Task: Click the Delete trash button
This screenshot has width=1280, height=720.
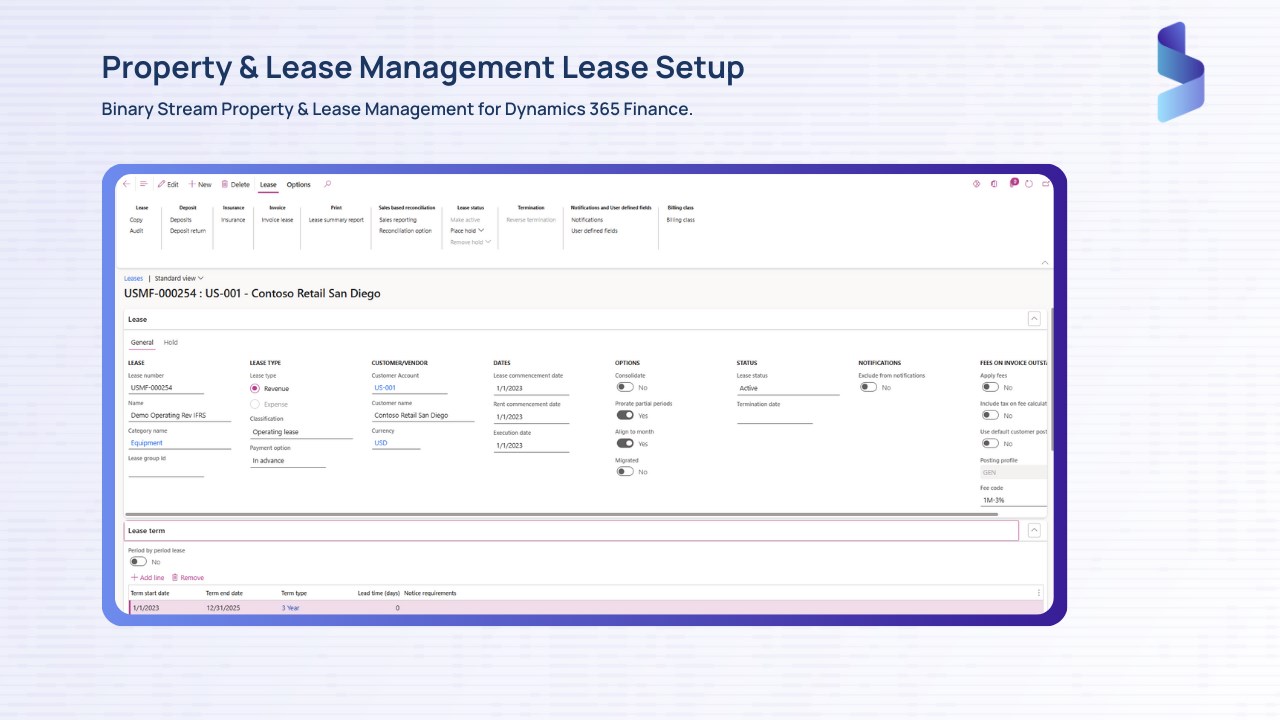Action: (x=236, y=184)
